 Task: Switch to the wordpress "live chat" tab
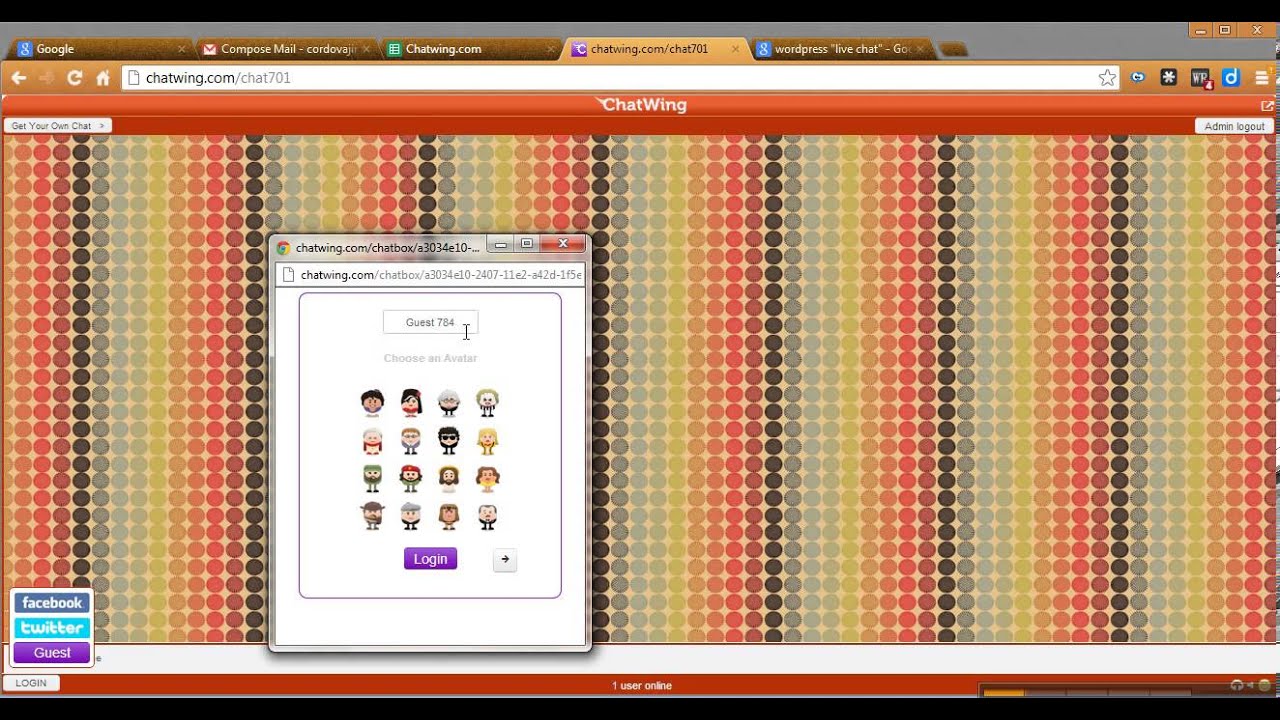pyautogui.click(x=840, y=49)
